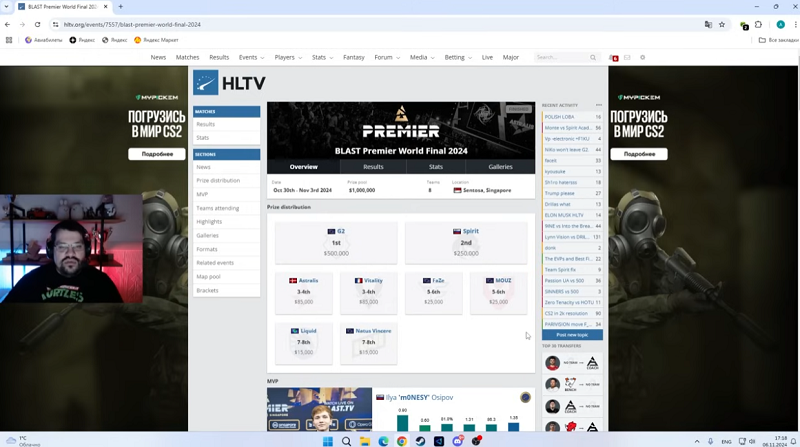This screenshot has width=800, height=447.
Task: Open the Live nav menu item
Action: coord(487,58)
